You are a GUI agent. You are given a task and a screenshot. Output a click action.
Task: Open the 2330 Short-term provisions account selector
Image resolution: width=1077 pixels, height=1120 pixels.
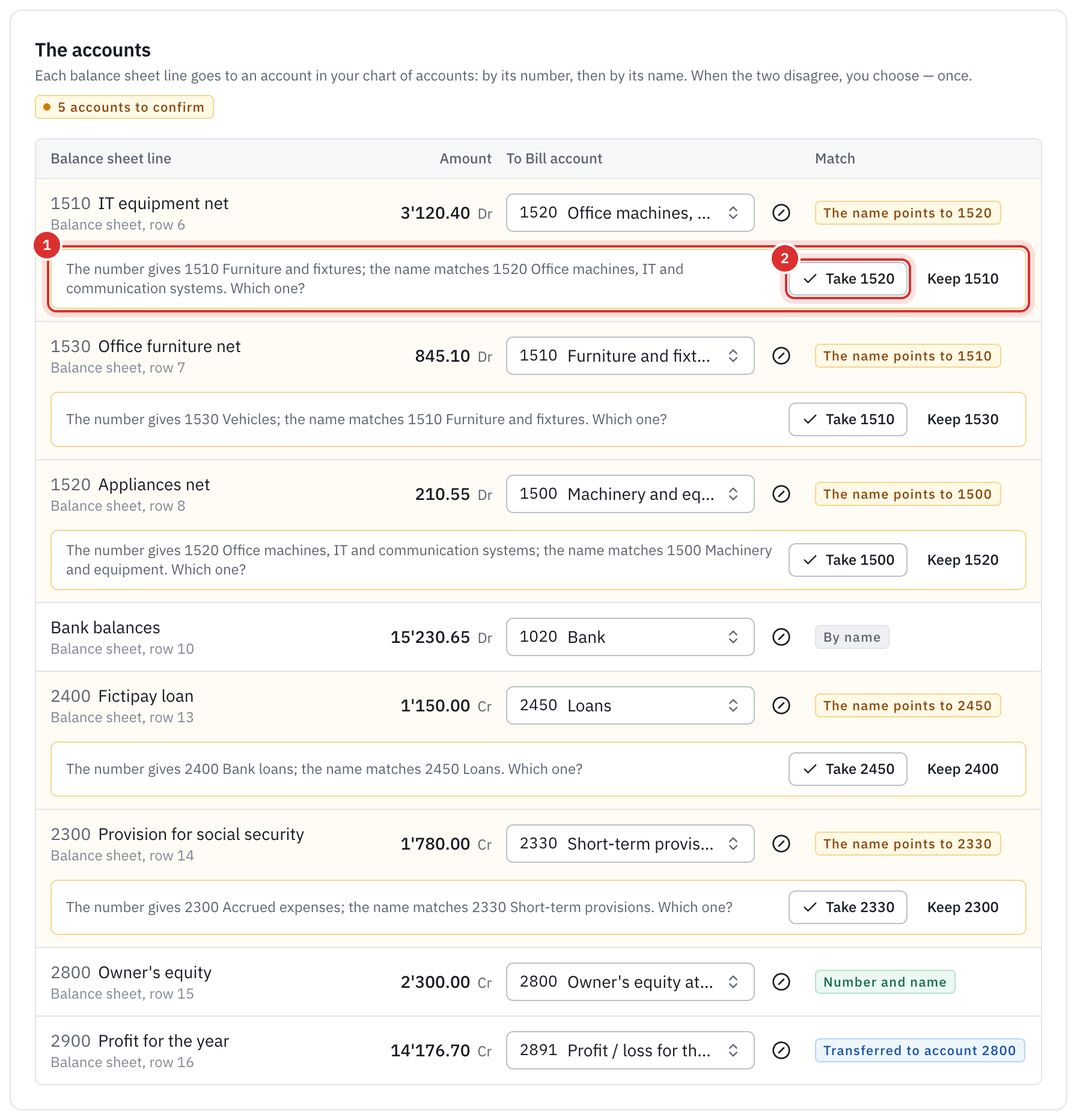pos(630,844)
